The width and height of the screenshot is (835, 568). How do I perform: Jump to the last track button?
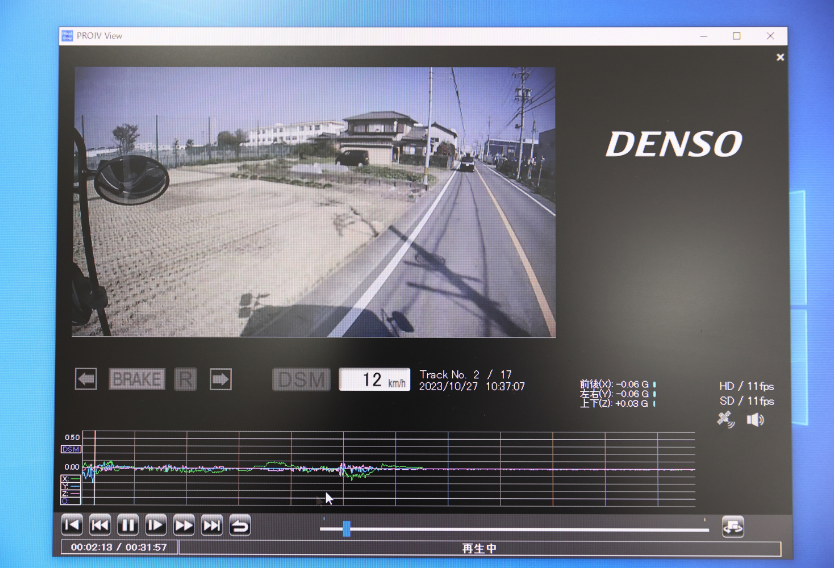pos(212,525)
